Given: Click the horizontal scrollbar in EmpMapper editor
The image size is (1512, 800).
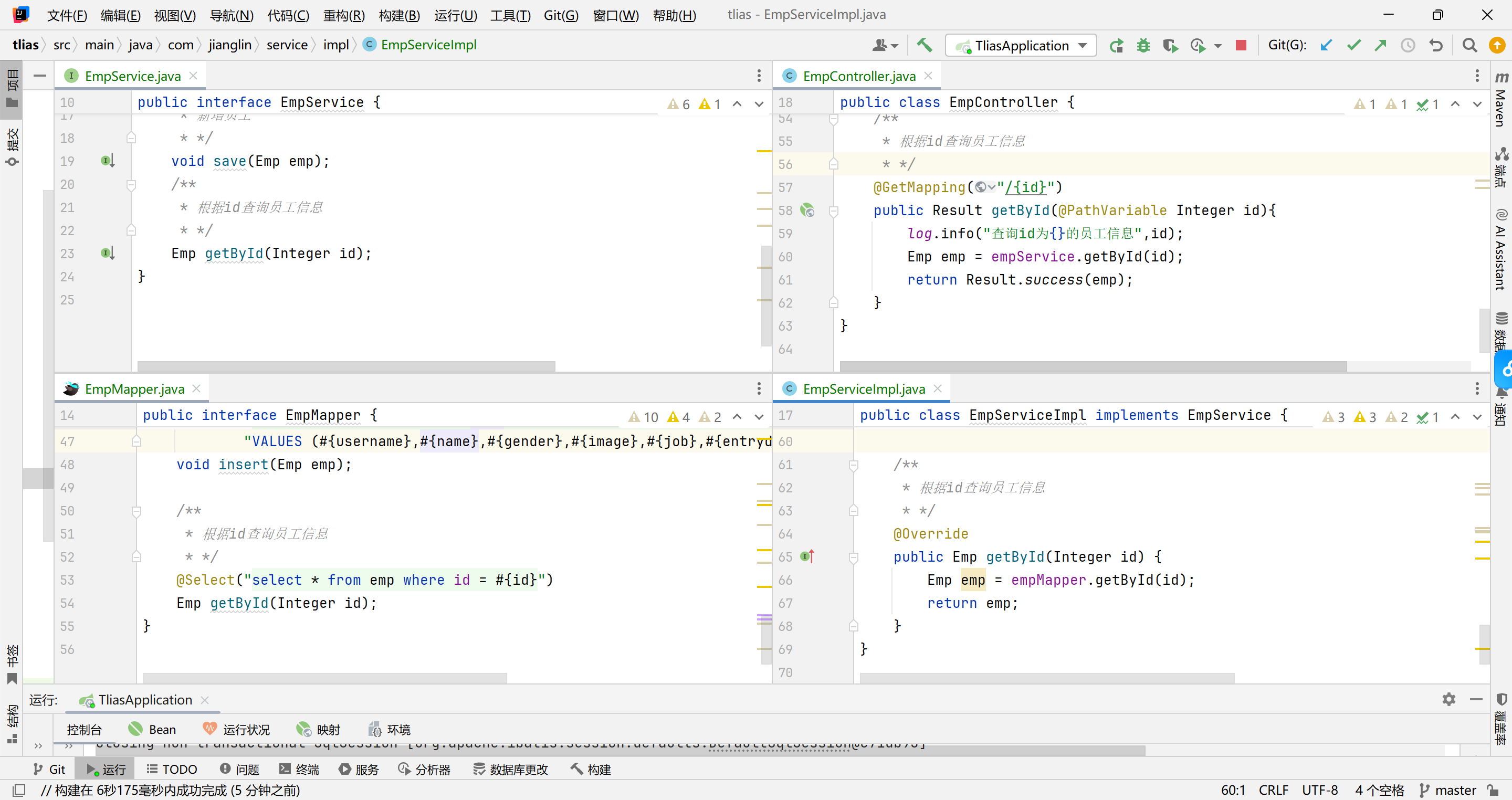Looking at the screenshot, I should [324, 678].
